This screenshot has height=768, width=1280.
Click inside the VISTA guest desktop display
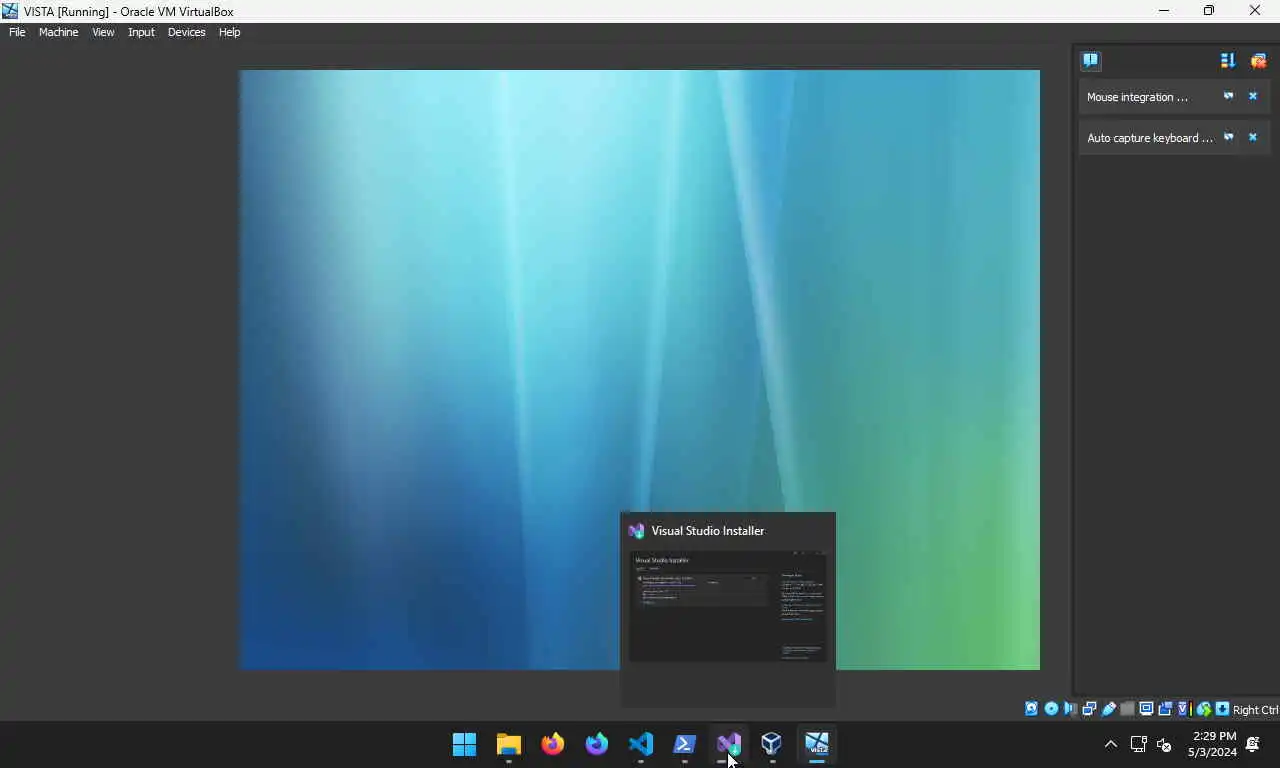(x=640, y=370)
